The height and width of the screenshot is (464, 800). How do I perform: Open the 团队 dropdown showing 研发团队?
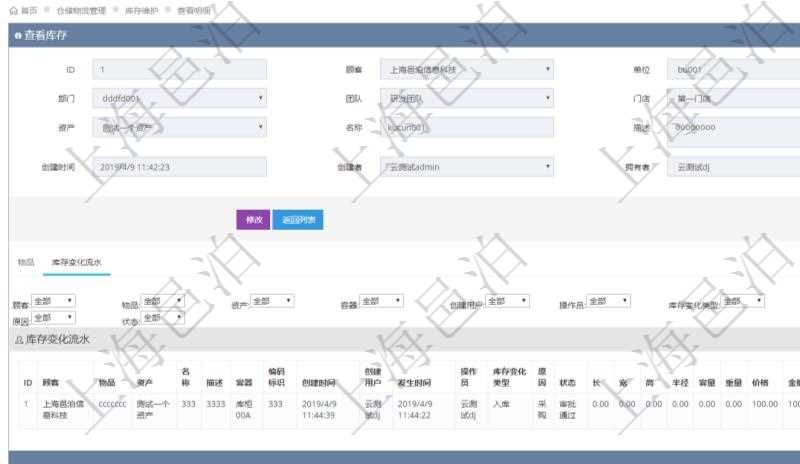pos(468,99)
